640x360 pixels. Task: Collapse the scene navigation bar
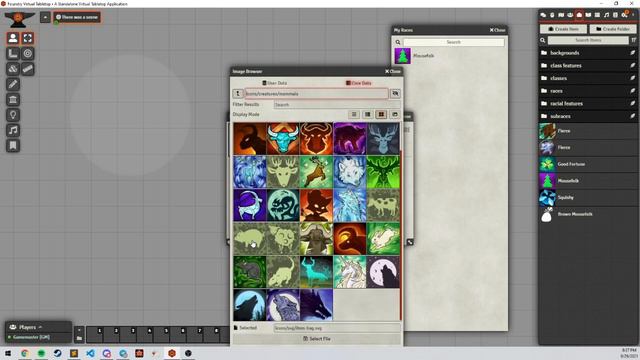click(45, 17)
